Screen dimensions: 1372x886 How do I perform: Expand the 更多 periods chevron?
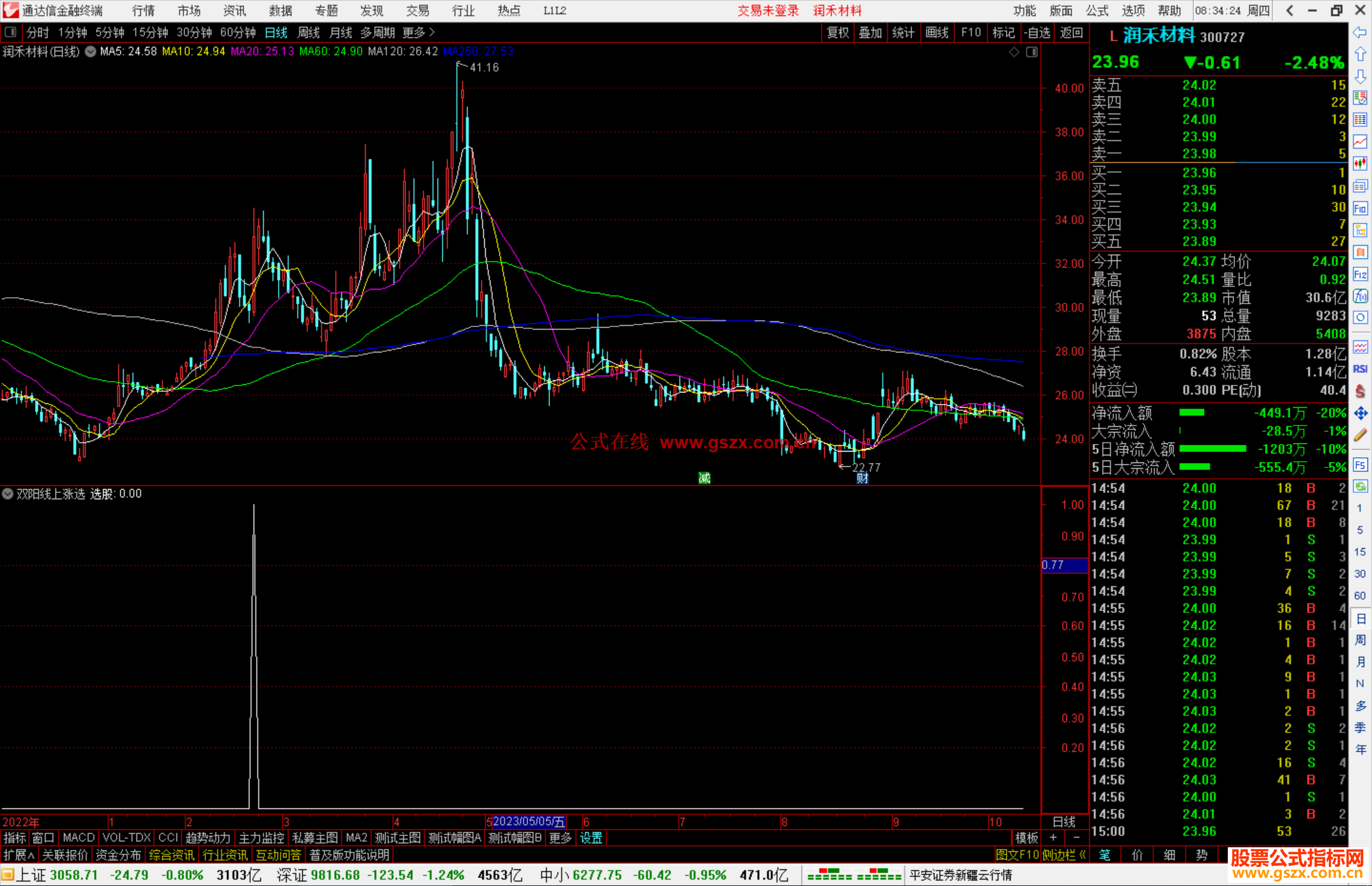(x=431, y=32)
